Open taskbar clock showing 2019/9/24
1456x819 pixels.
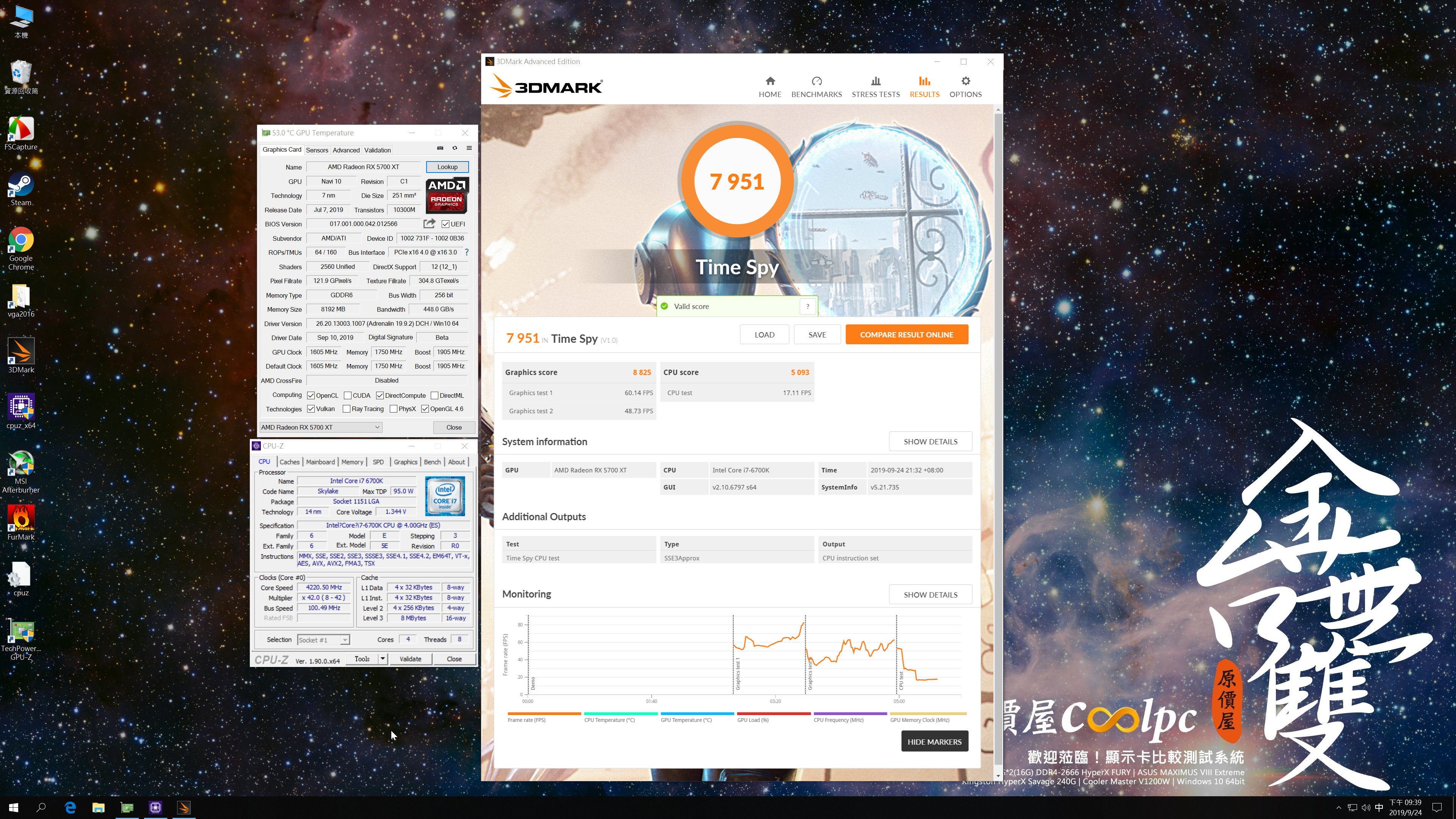(x=1405, y=808)
